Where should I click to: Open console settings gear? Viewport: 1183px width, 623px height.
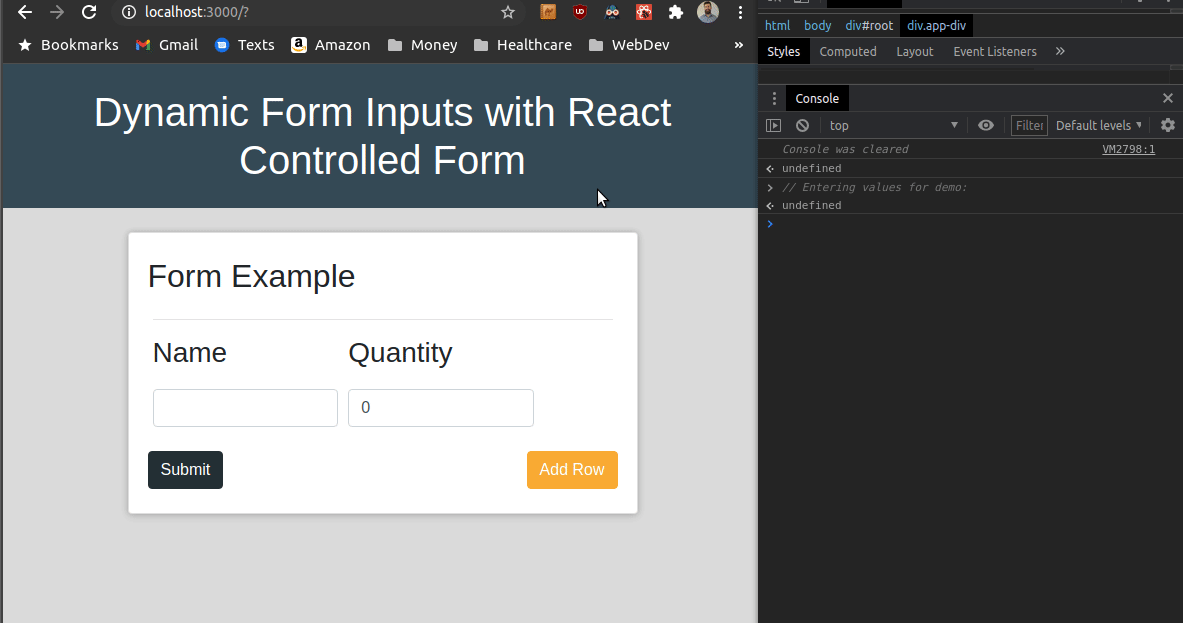[x=1167, y=125]
